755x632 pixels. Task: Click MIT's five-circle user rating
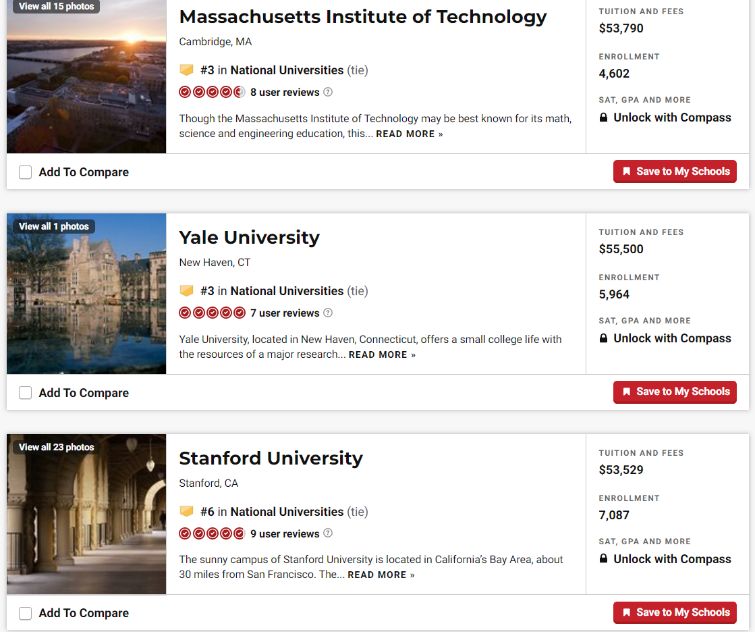coord(212,92)
